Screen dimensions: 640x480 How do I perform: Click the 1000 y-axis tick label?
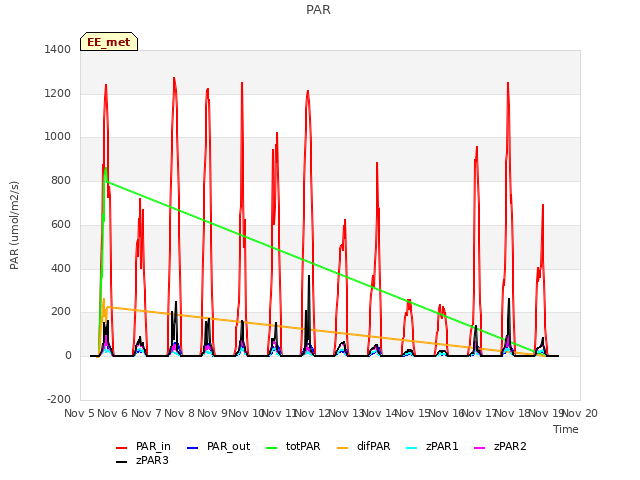point(58,137)
